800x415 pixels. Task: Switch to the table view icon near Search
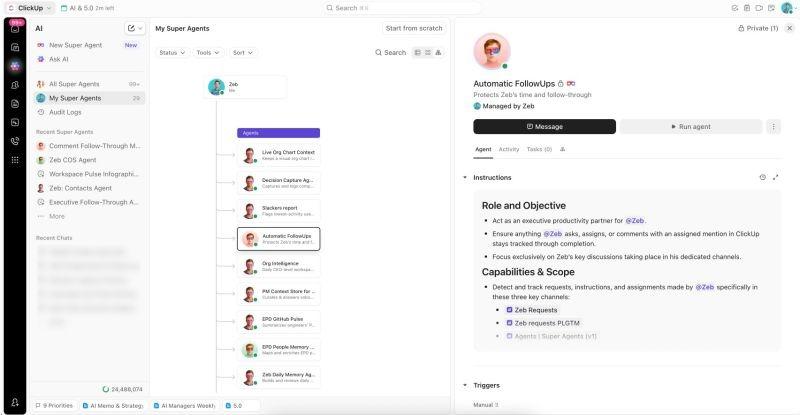[x=418, y=53]
